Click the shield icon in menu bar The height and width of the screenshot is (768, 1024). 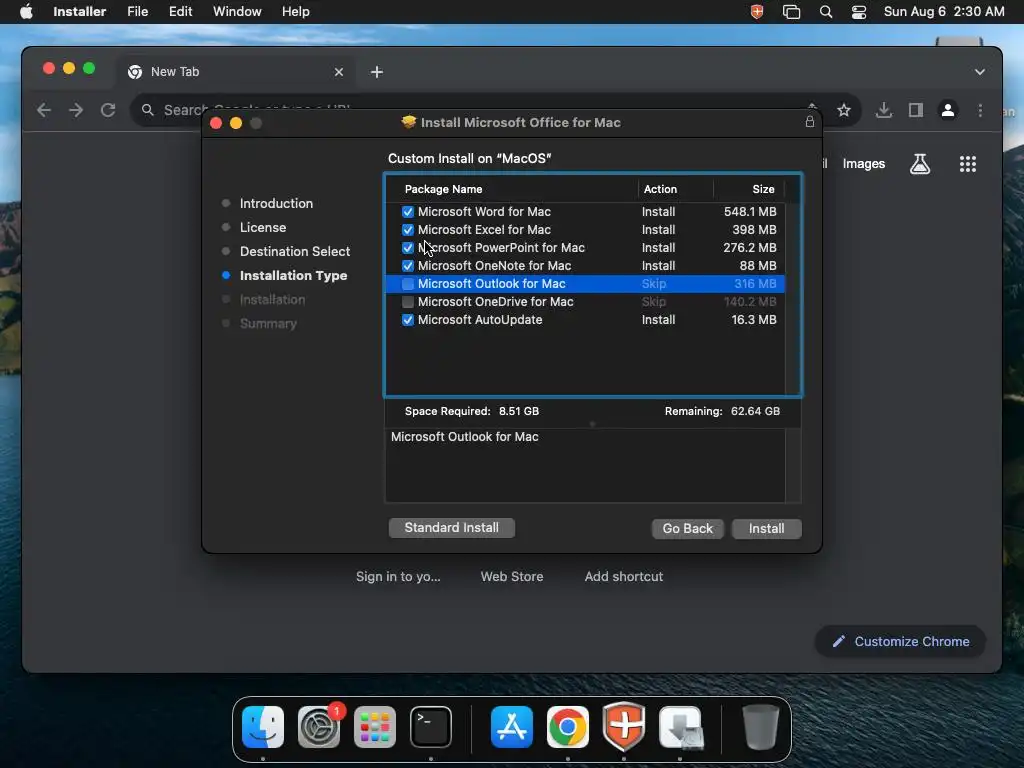[757, 11]
